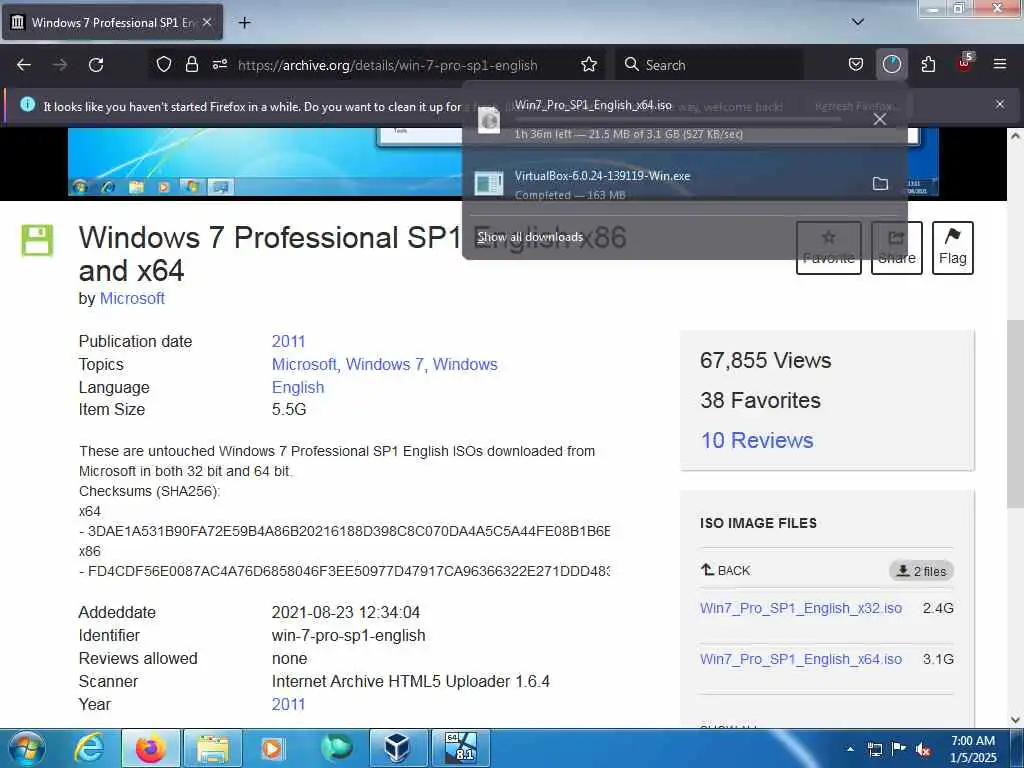Click Show all downloads

pyautogui.click(x=530, y=237)
